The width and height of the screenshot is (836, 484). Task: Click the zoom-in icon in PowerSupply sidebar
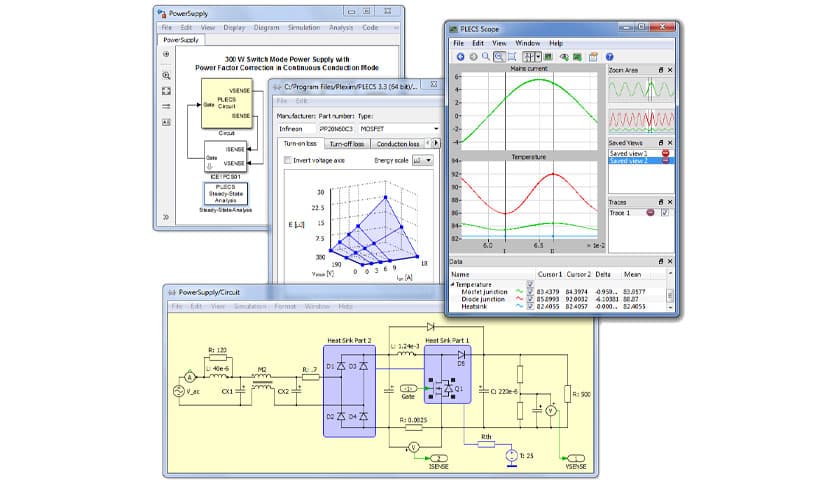(166, 75)
